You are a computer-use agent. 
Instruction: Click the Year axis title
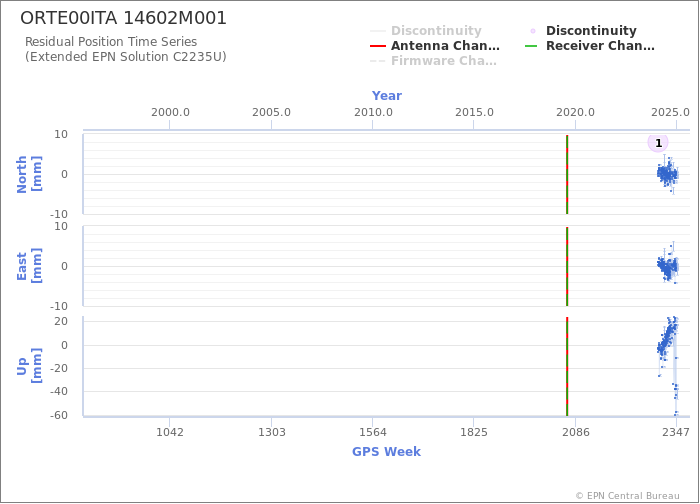pos(387,96)
